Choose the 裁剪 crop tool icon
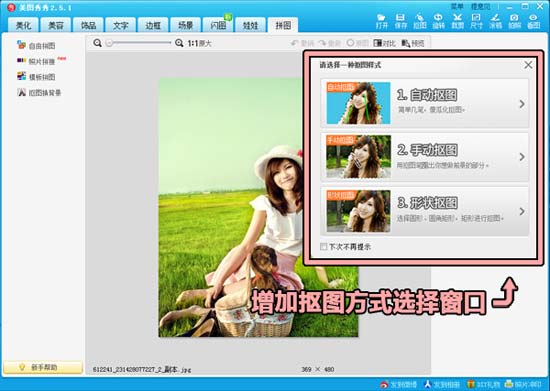Image resolution: width=550 pixels, height=391 pixels. pyautogui.click(x=457, y=21)
